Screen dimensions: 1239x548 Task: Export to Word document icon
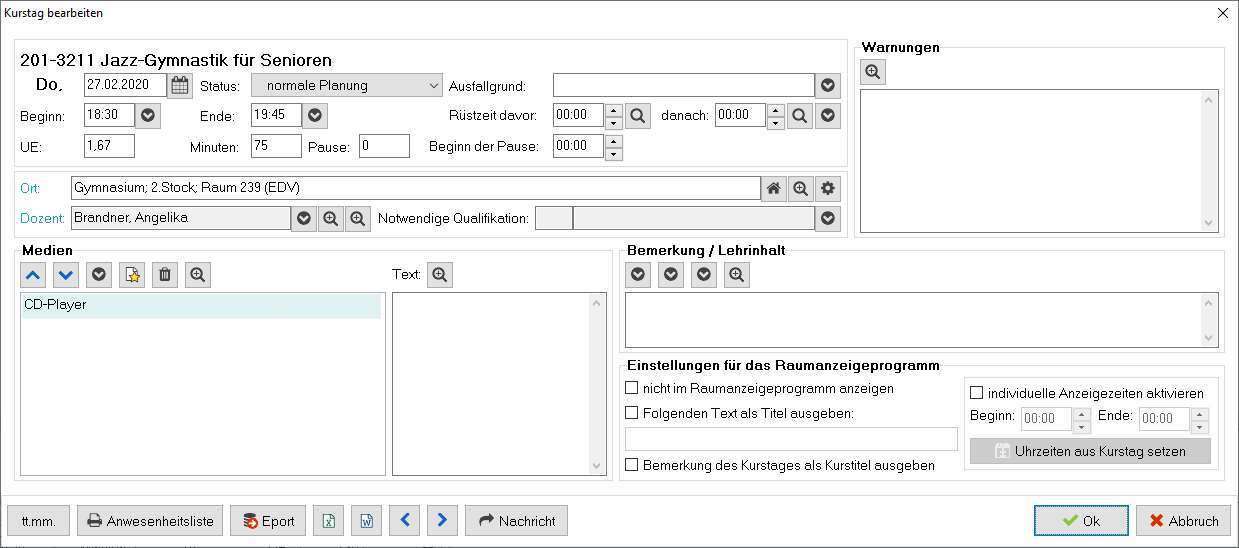[366, 521]
